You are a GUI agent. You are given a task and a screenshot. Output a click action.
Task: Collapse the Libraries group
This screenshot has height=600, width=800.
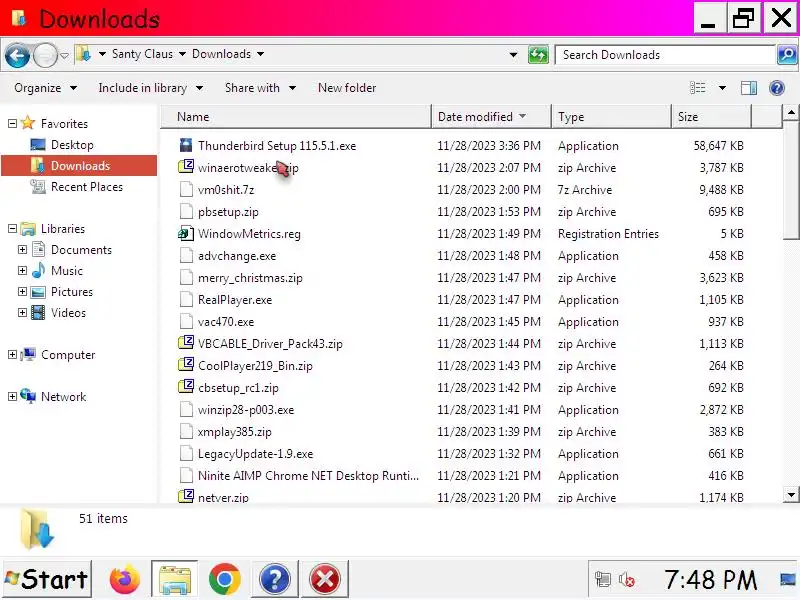[12, 229]
